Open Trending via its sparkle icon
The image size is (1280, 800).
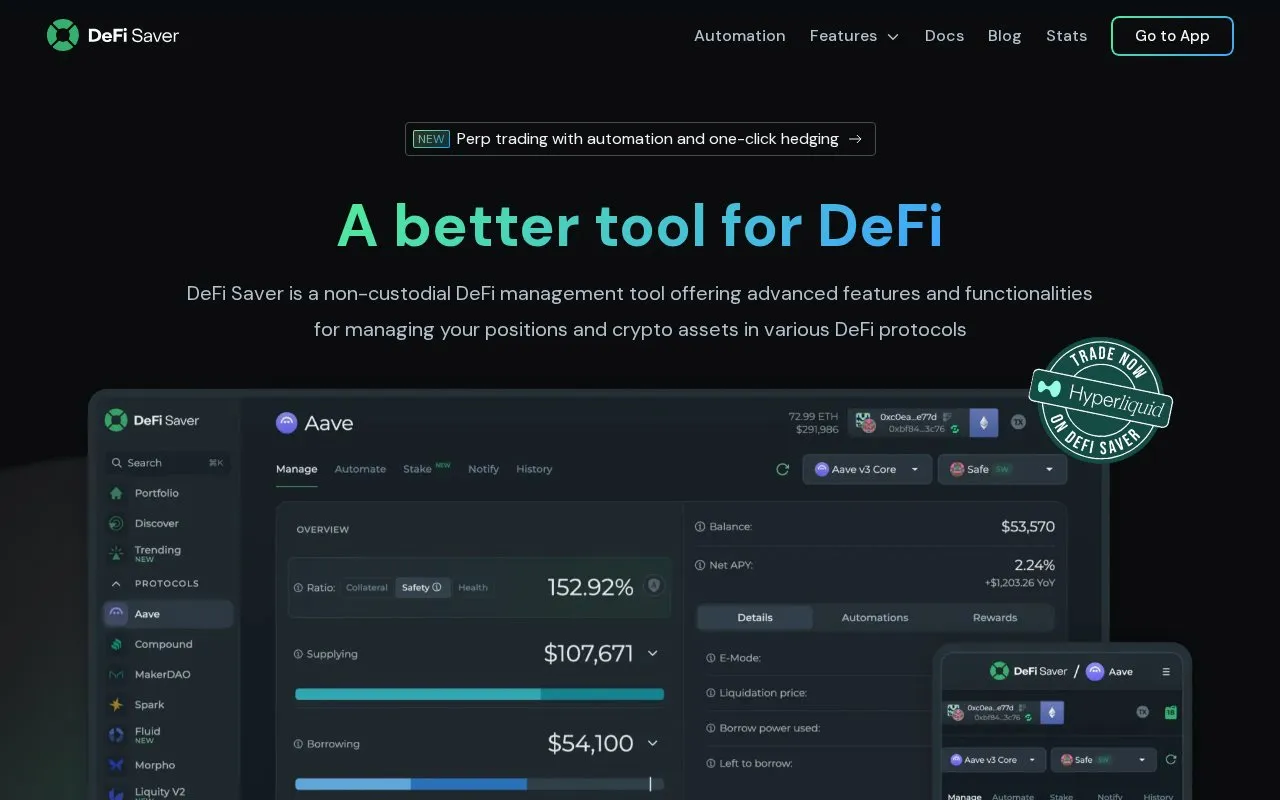[116, 552]
